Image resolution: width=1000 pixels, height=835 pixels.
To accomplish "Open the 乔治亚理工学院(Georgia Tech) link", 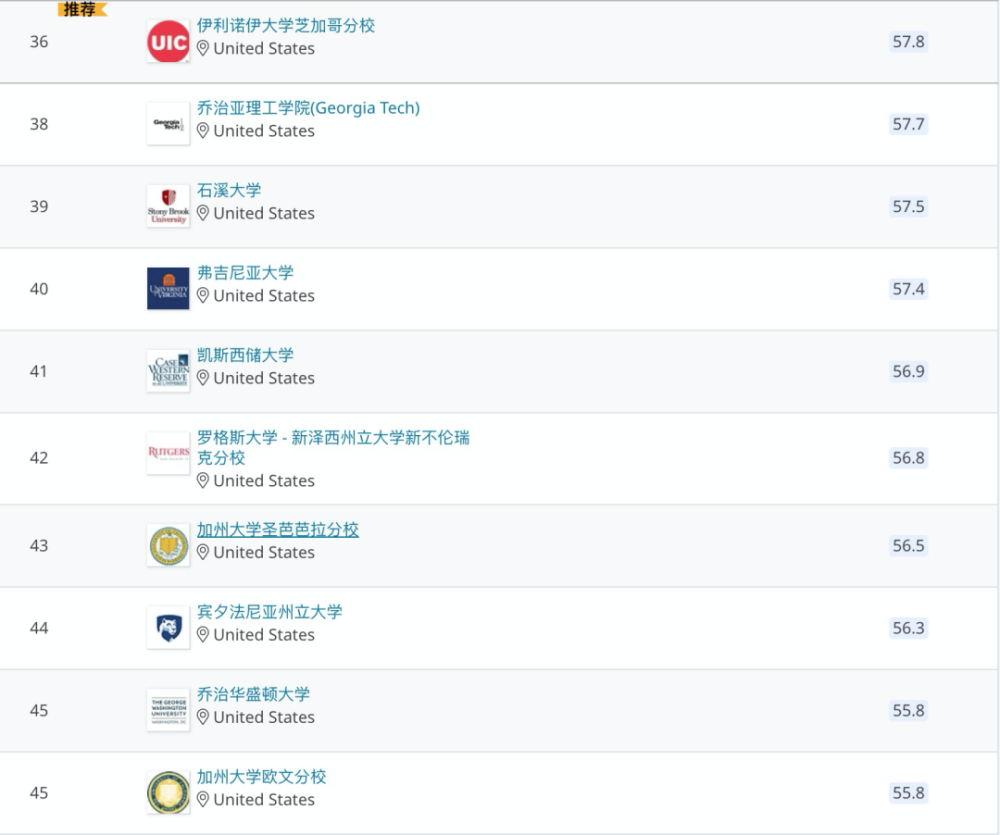I will 308,108.
